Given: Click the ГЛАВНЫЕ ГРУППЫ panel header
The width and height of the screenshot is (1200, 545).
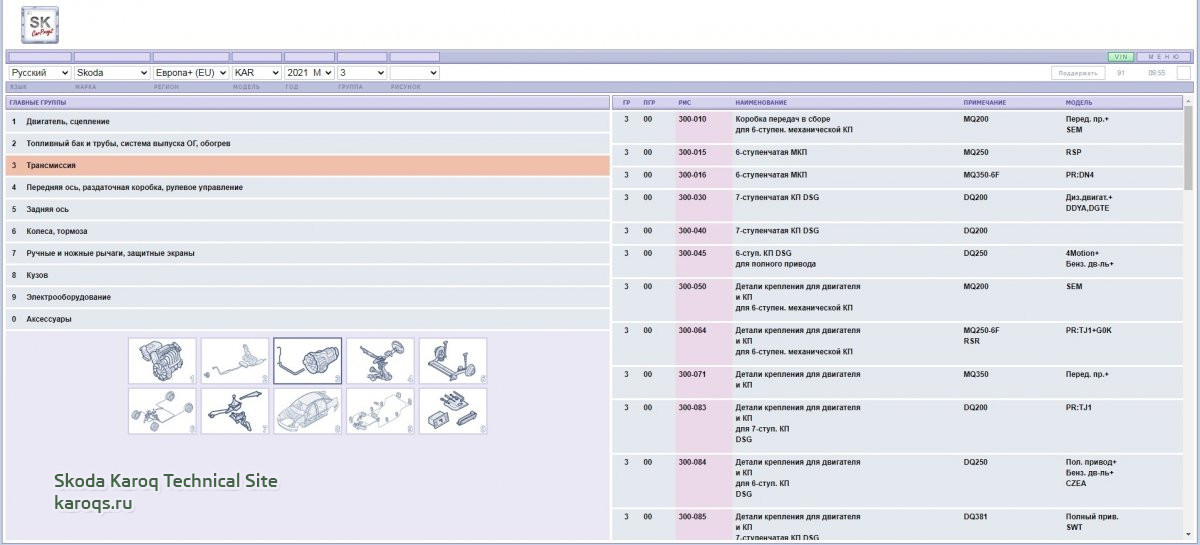Looking at the screenshot, I should tap(308, 103).
